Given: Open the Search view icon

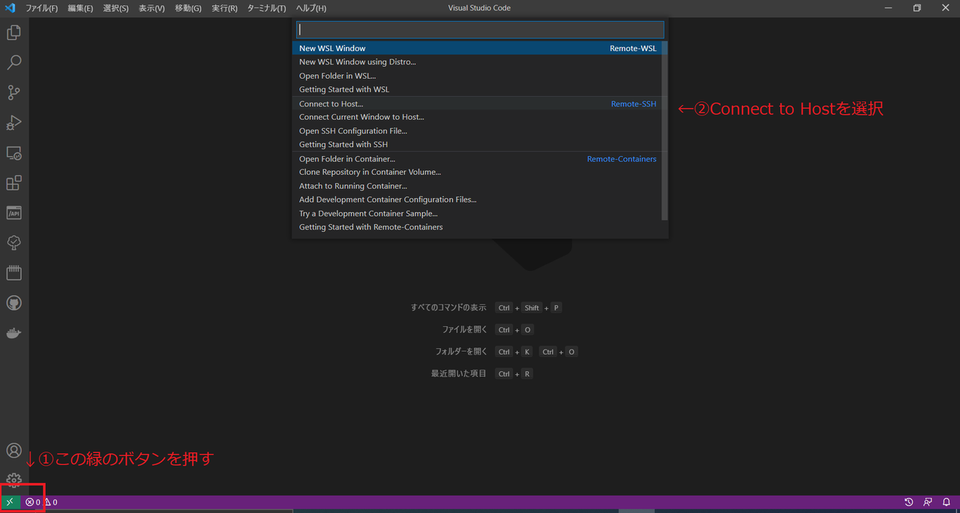Looking at the screenshot, I should (x=13, y=62).
